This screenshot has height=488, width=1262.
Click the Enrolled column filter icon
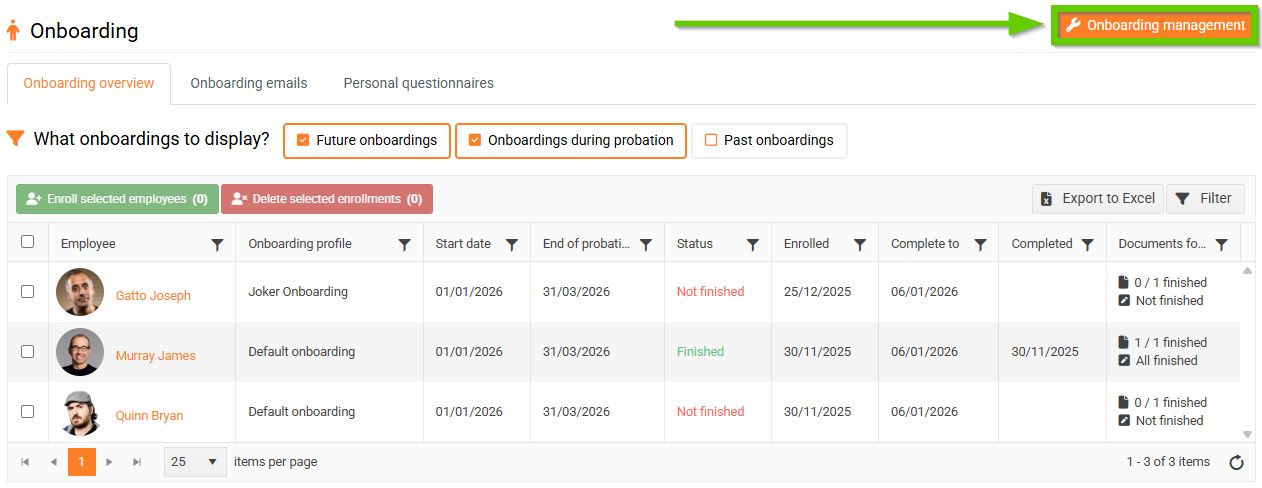tap(859, 244)
